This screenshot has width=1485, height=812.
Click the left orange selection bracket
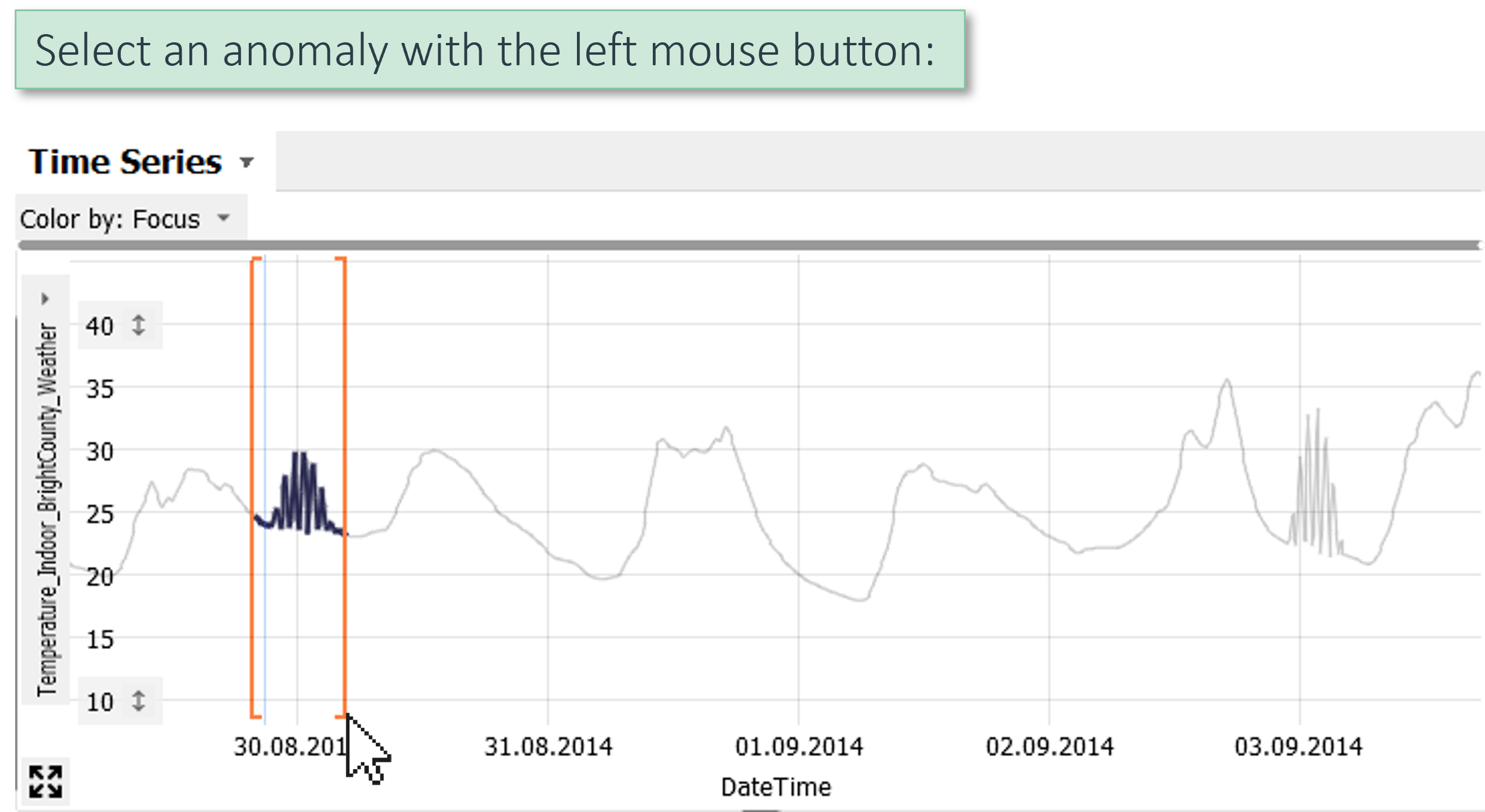[x=252, y=488]
